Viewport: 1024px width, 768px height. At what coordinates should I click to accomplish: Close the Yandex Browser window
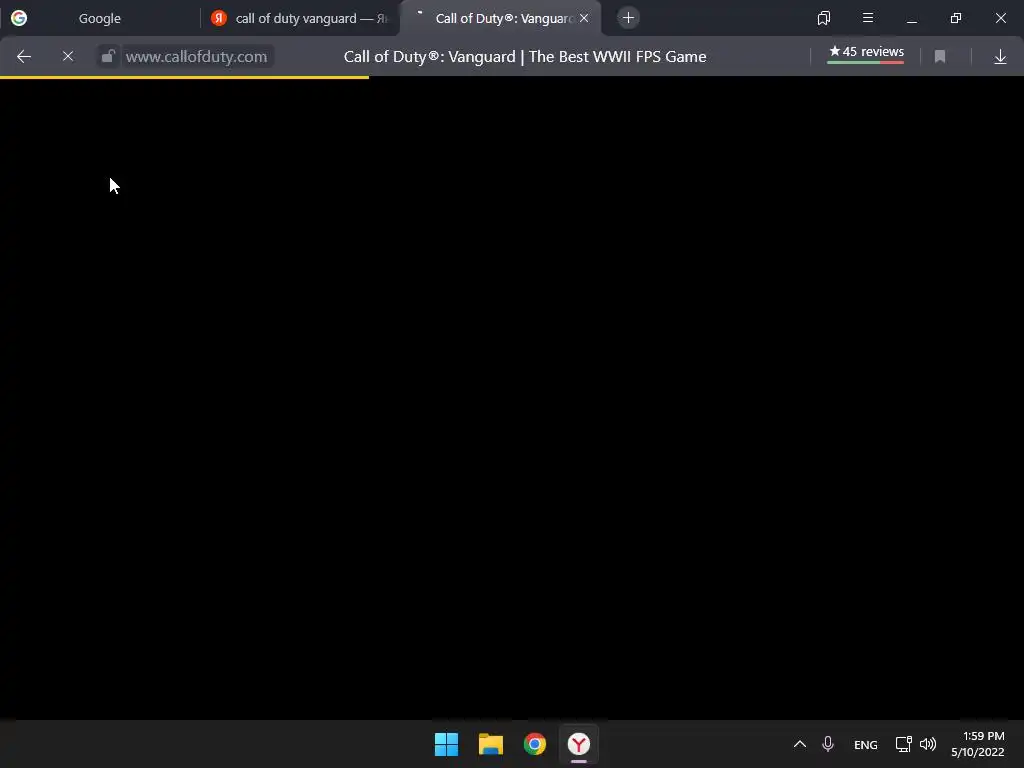coord(1000,18)
